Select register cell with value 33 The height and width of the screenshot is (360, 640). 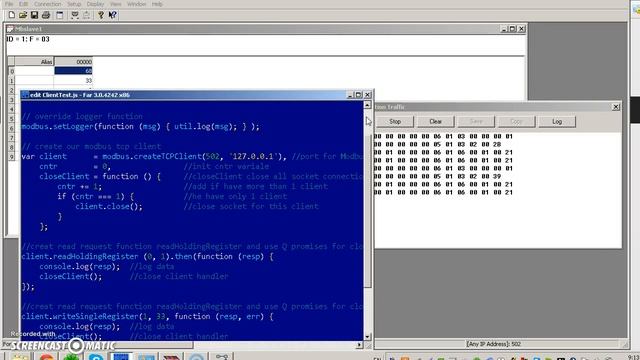click(73, 80)
